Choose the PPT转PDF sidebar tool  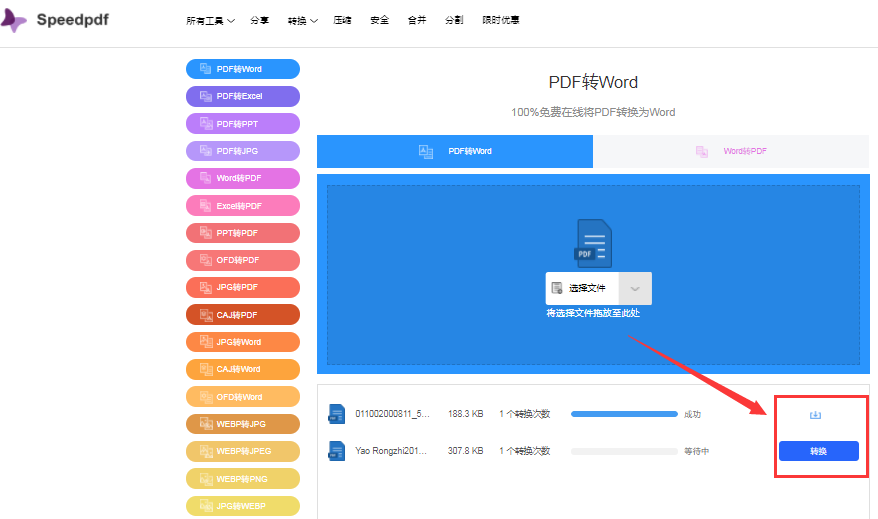(243, 233)
